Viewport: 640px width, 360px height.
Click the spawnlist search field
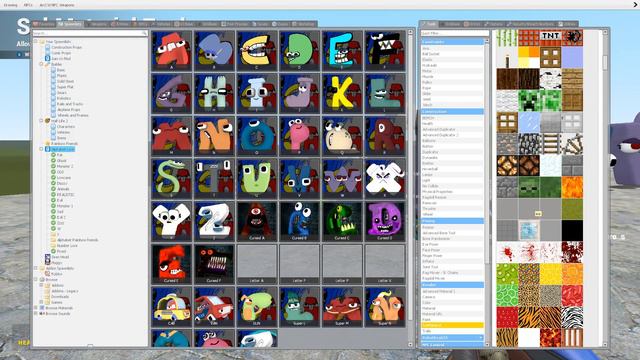90,33
